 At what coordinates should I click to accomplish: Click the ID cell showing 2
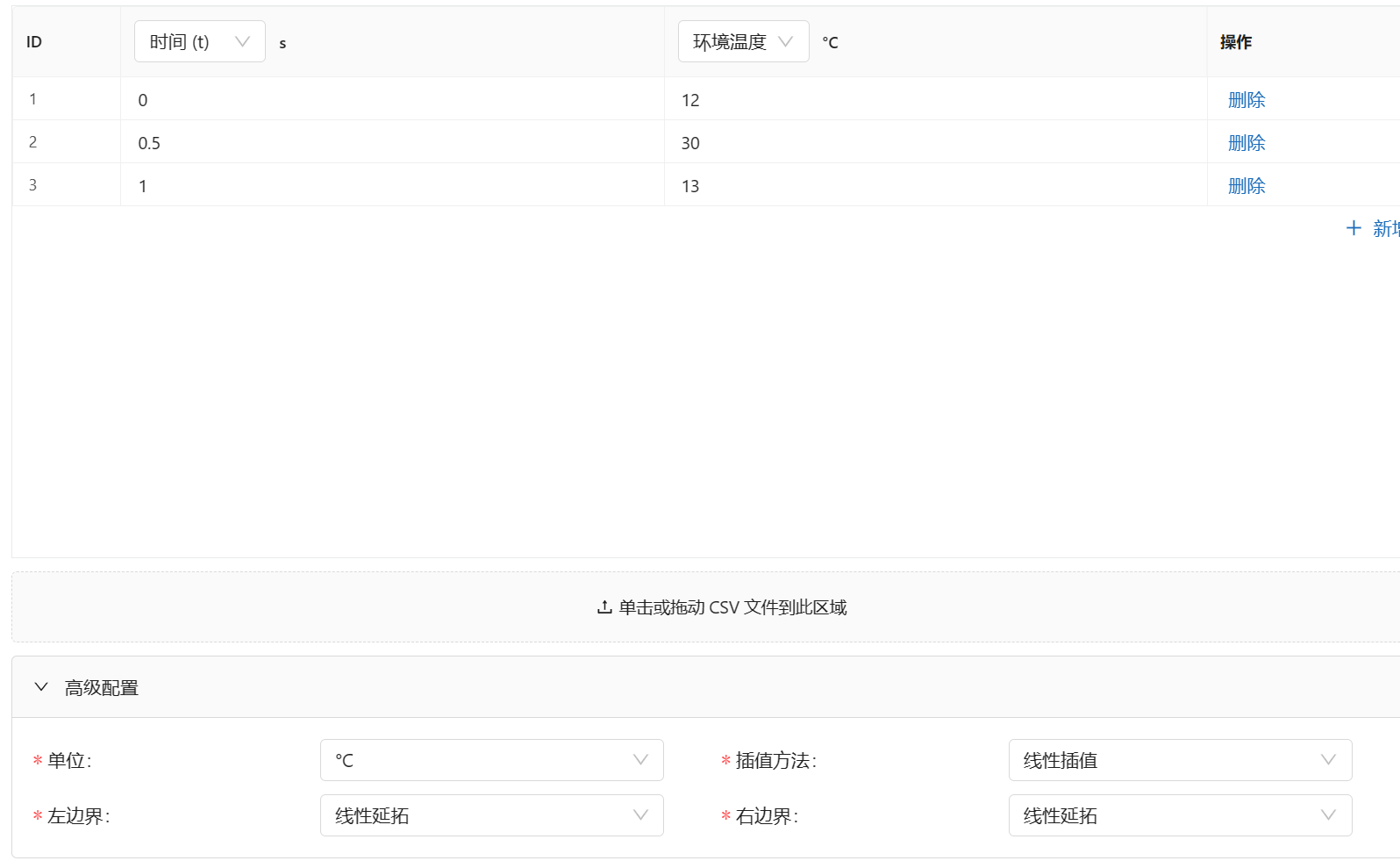tap(67, 142)
